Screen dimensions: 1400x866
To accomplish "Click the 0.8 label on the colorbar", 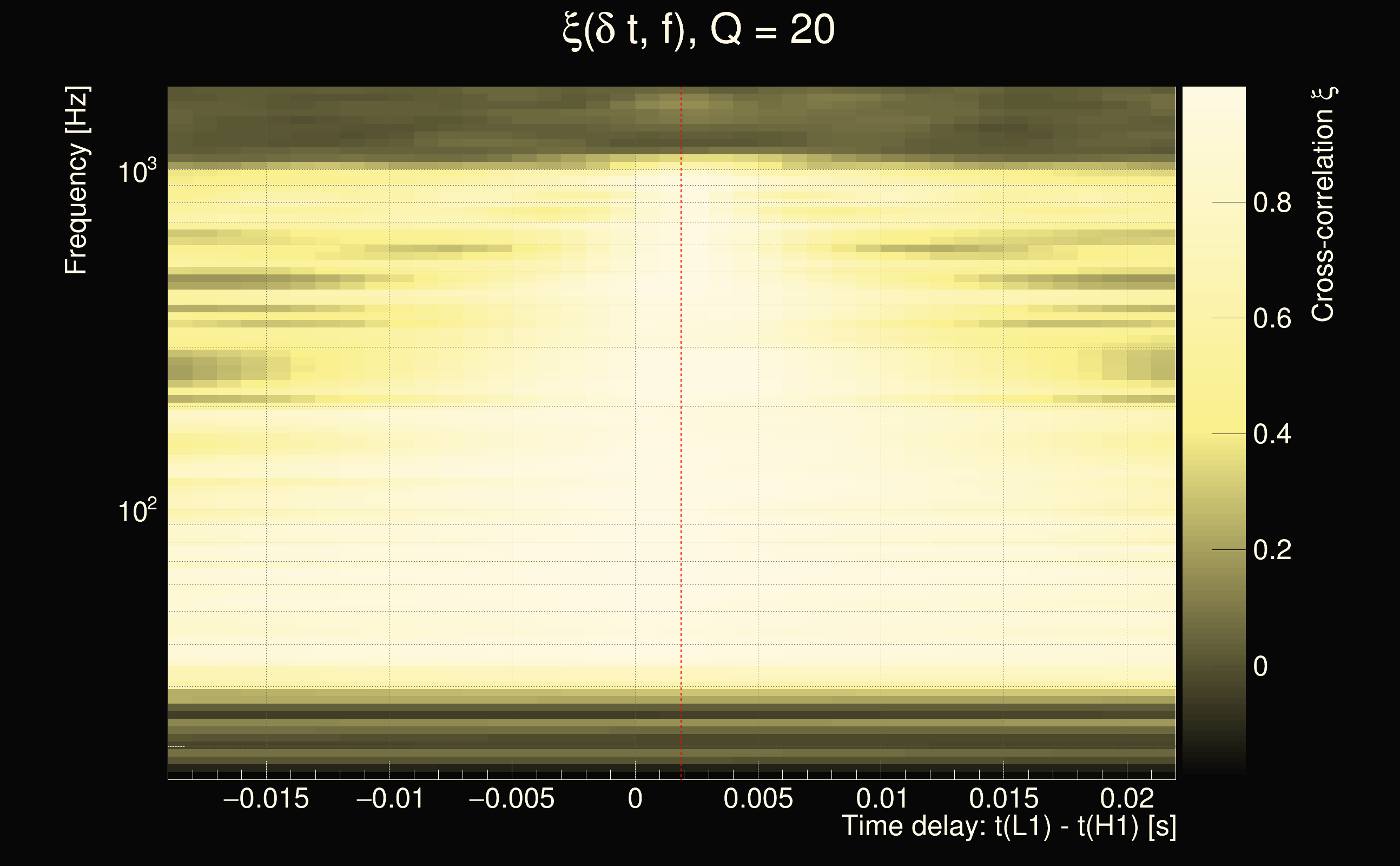I will 1272,203.
